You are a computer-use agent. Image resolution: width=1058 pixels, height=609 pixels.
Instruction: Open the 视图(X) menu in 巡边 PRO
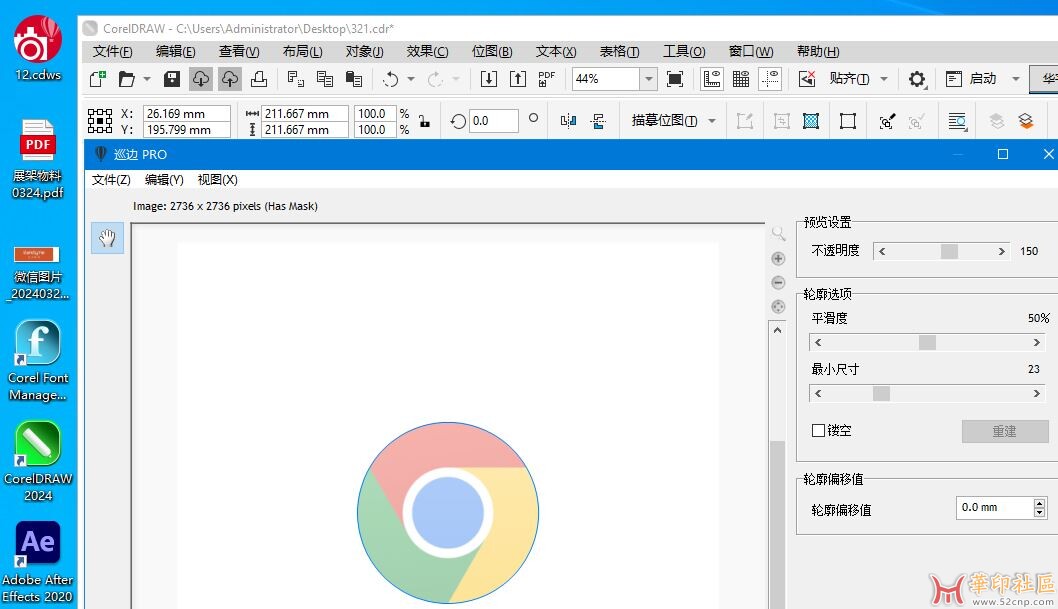point(217,179)
